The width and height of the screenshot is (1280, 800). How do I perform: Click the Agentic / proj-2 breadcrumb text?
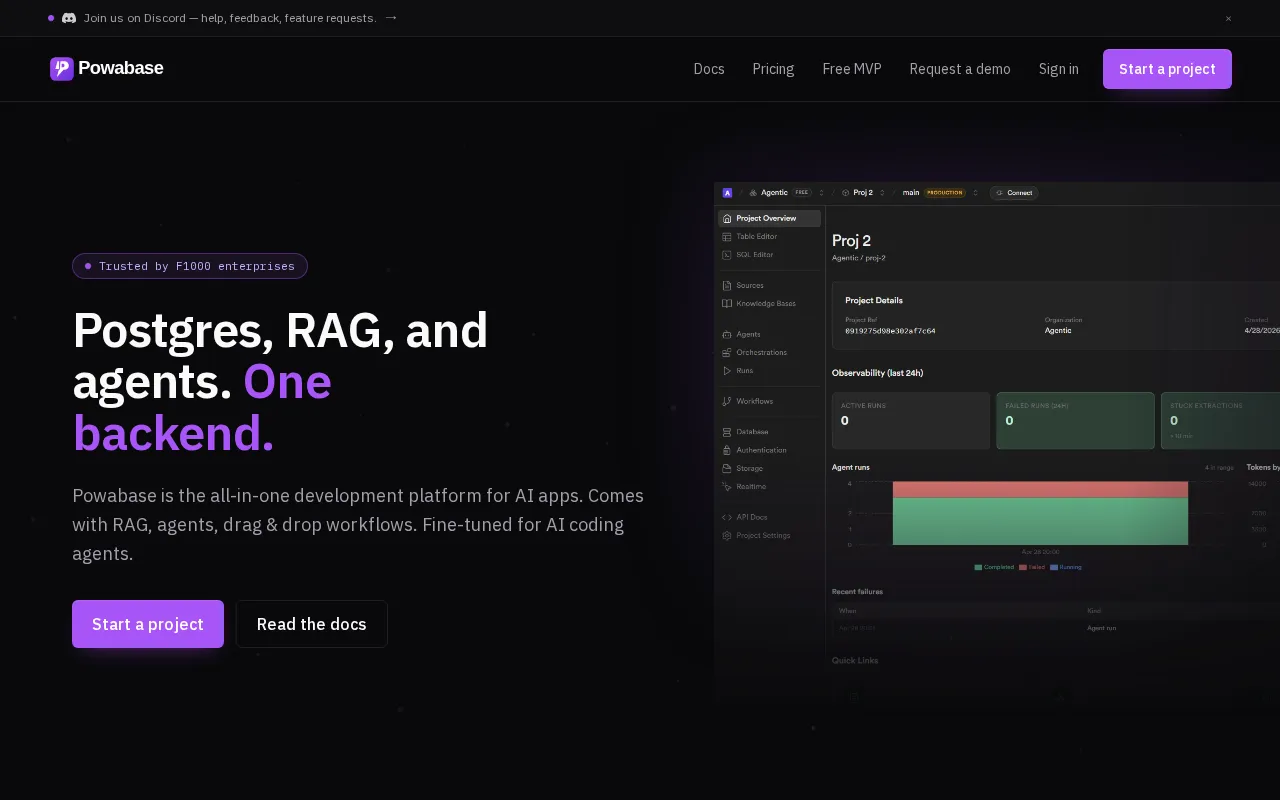[x=859, y=258]
